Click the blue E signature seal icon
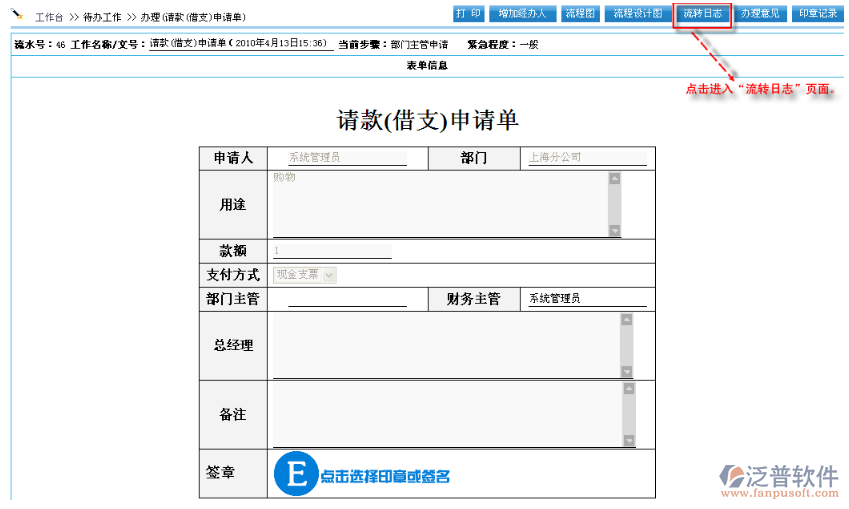849x509 pixels. tap(295, 475)
